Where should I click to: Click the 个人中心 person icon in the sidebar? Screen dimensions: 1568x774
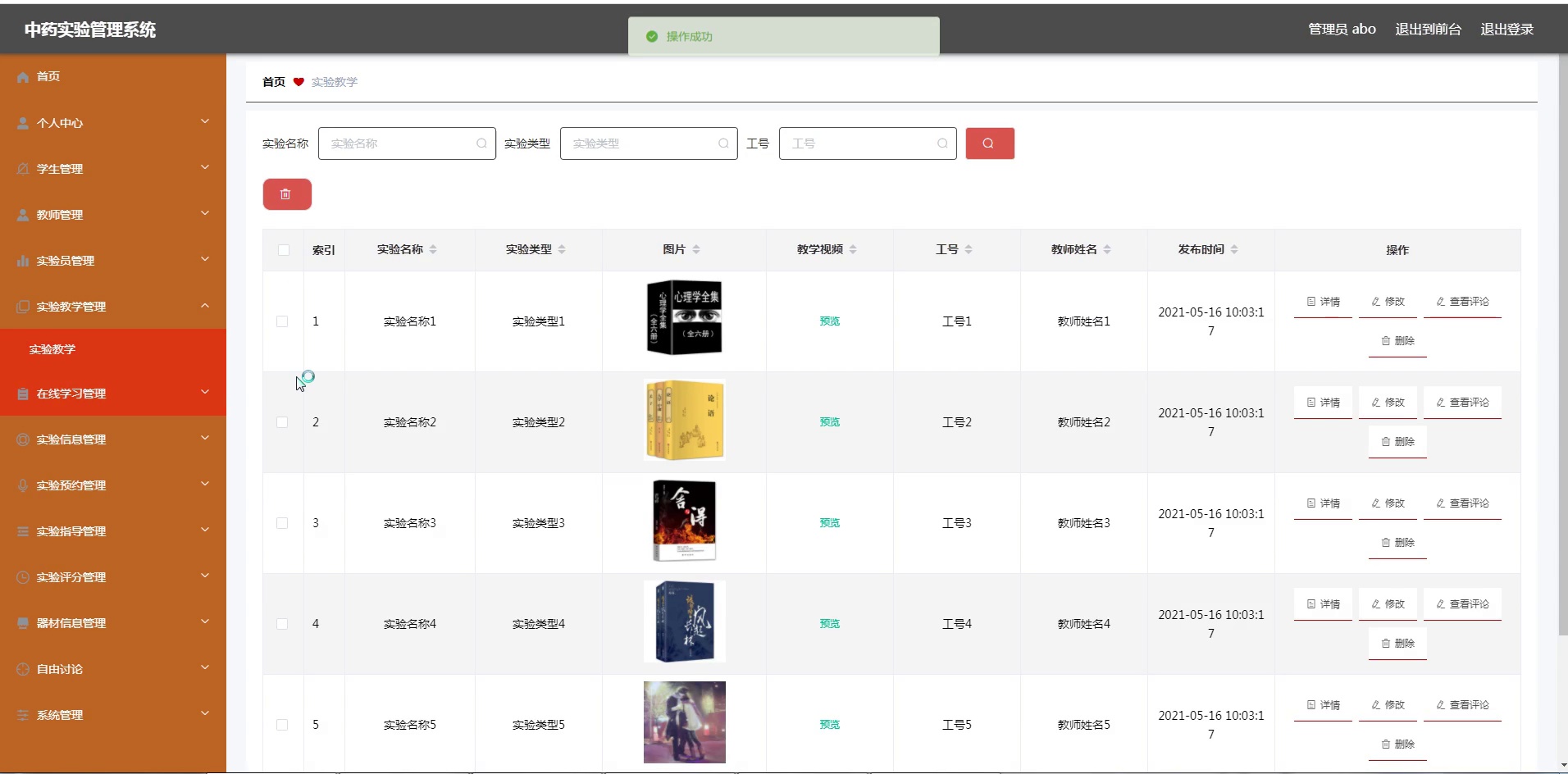[23, 123]
